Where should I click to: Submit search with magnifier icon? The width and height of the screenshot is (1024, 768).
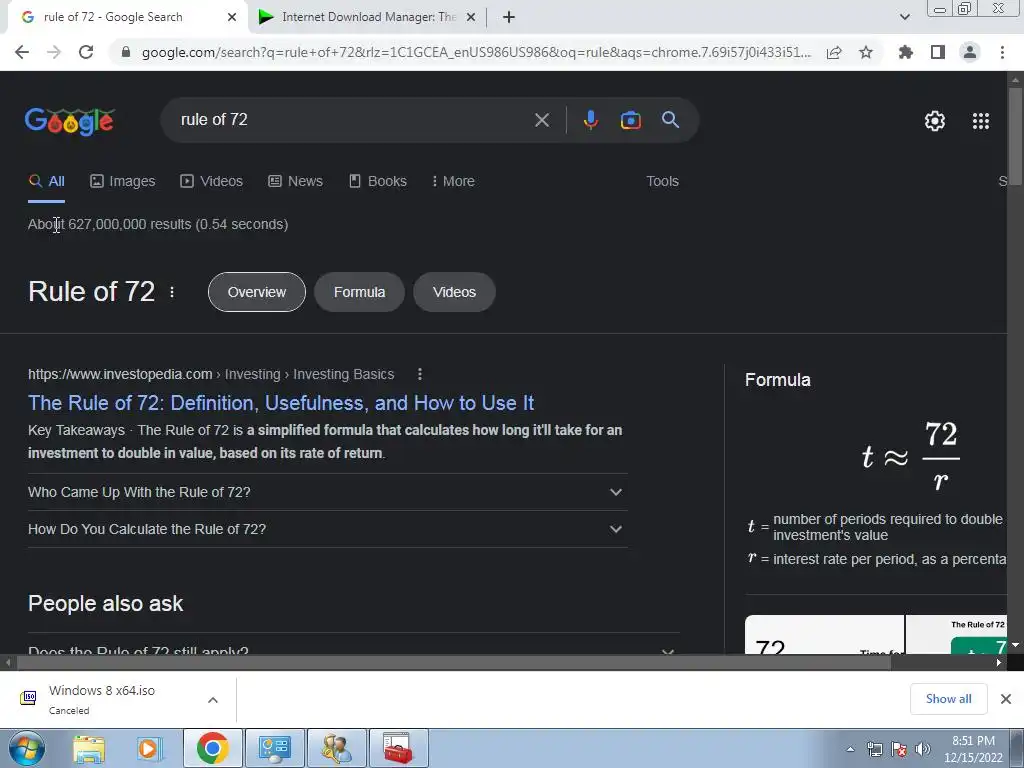(670, 120)
